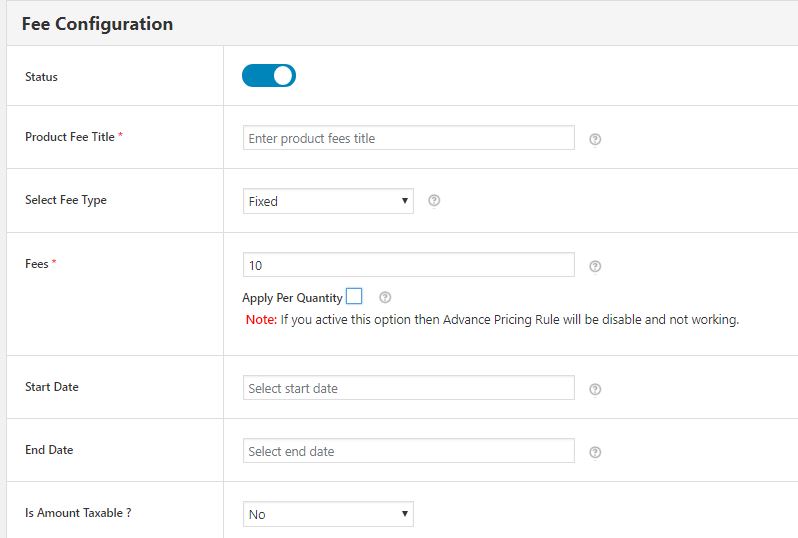Click the Fees label
798x538 pixels.
[x=37, y=264]
